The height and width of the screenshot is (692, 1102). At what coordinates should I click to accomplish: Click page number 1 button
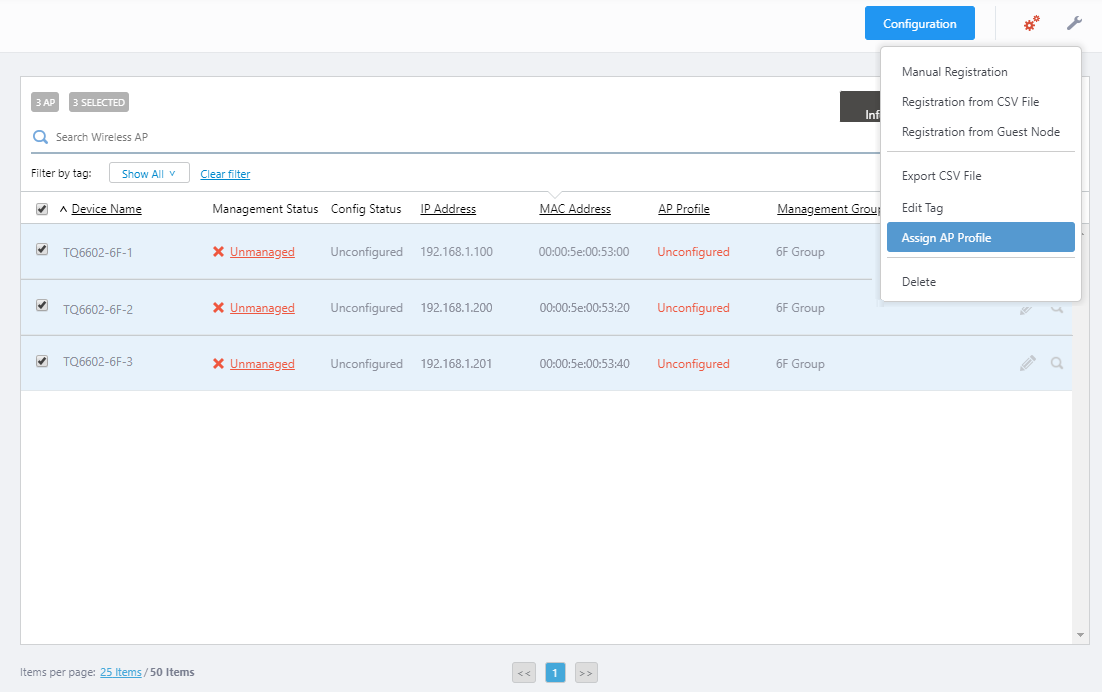pos(555,673)
